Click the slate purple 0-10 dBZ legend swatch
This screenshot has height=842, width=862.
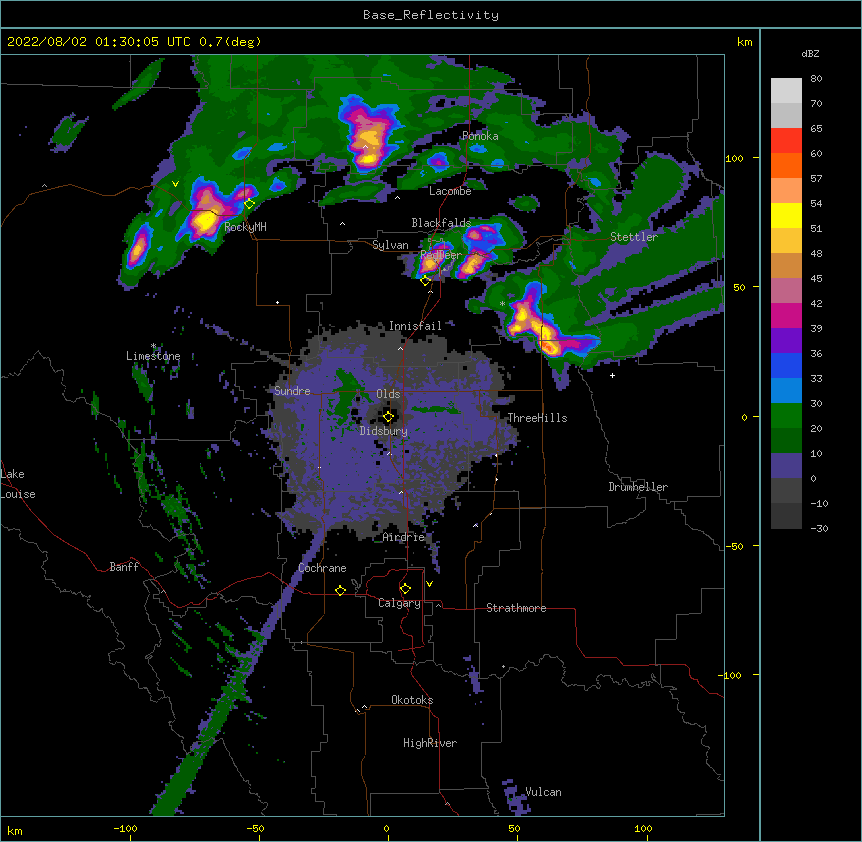(x=786, y=466)
